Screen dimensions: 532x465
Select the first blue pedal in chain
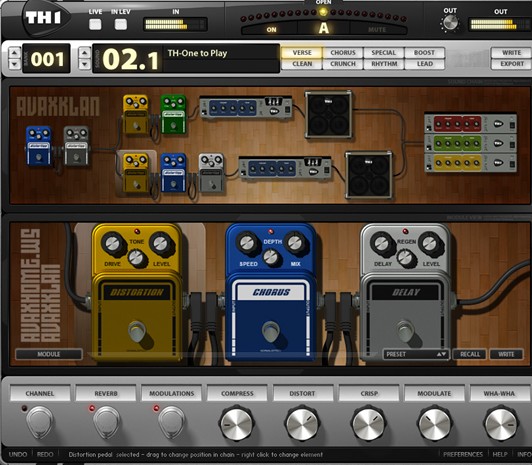tap(39, 146)
